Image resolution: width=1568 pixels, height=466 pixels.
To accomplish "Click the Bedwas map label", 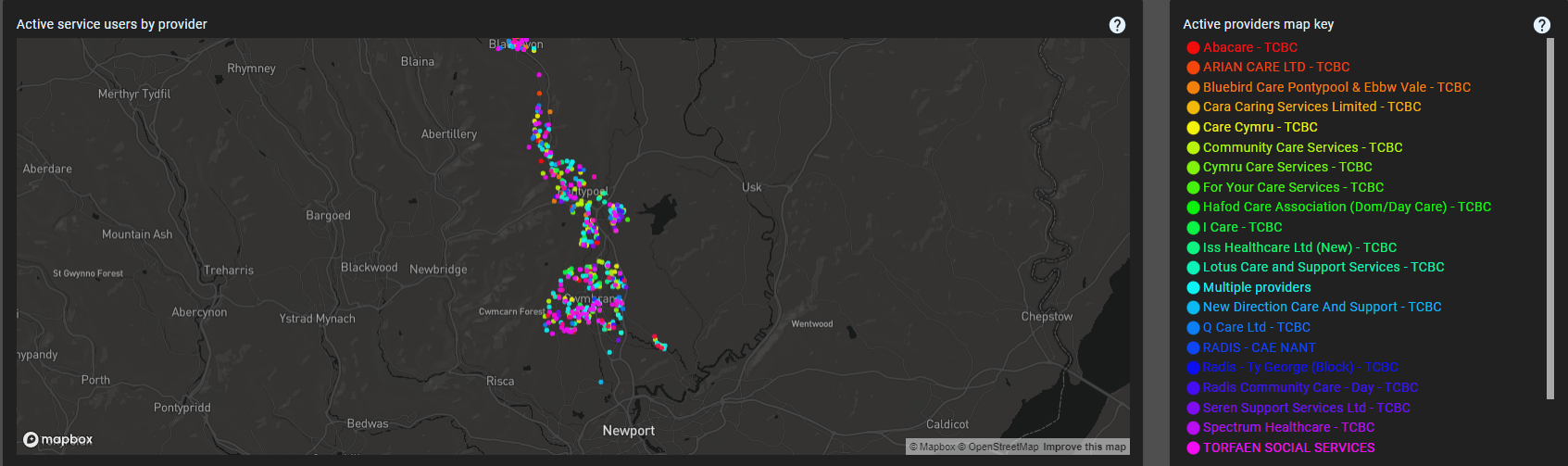I will pos(368,424).
